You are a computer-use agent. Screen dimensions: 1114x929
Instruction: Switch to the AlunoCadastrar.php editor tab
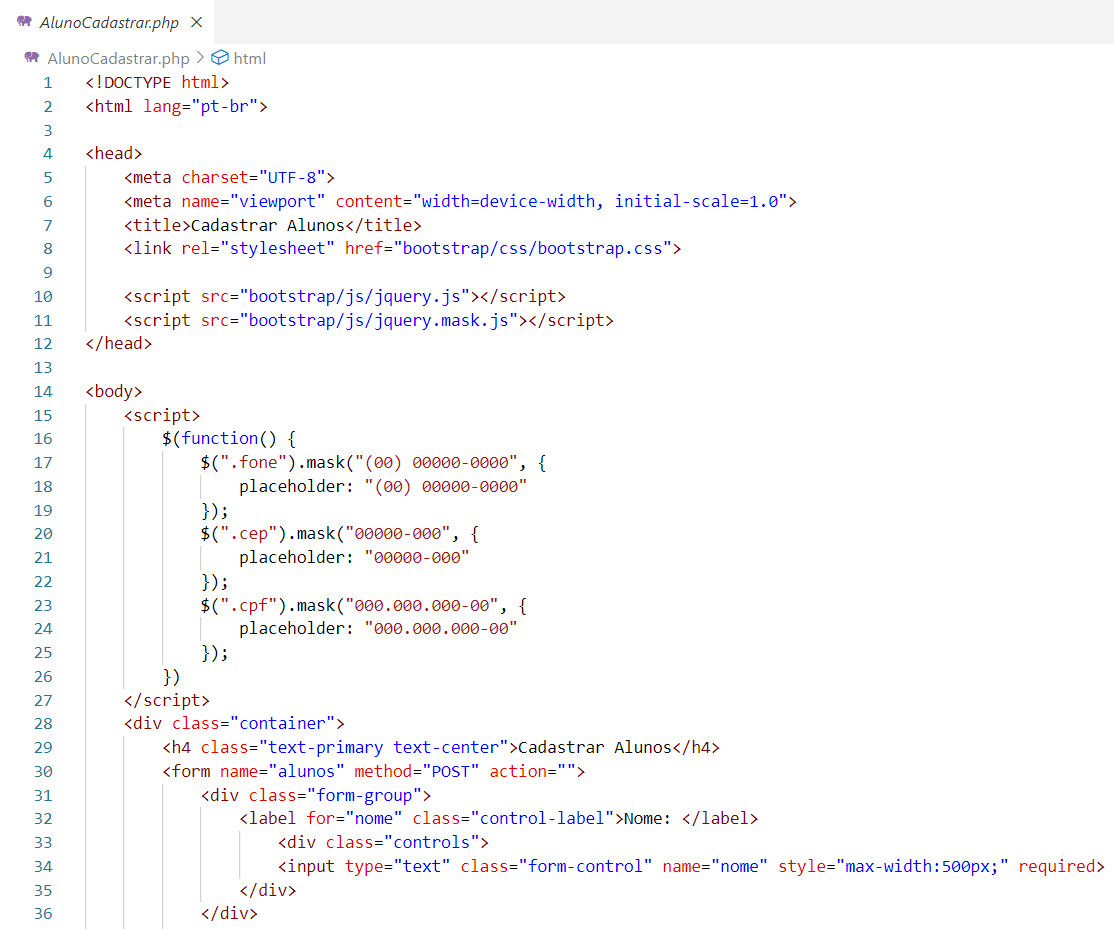click(x=109, y=22)
